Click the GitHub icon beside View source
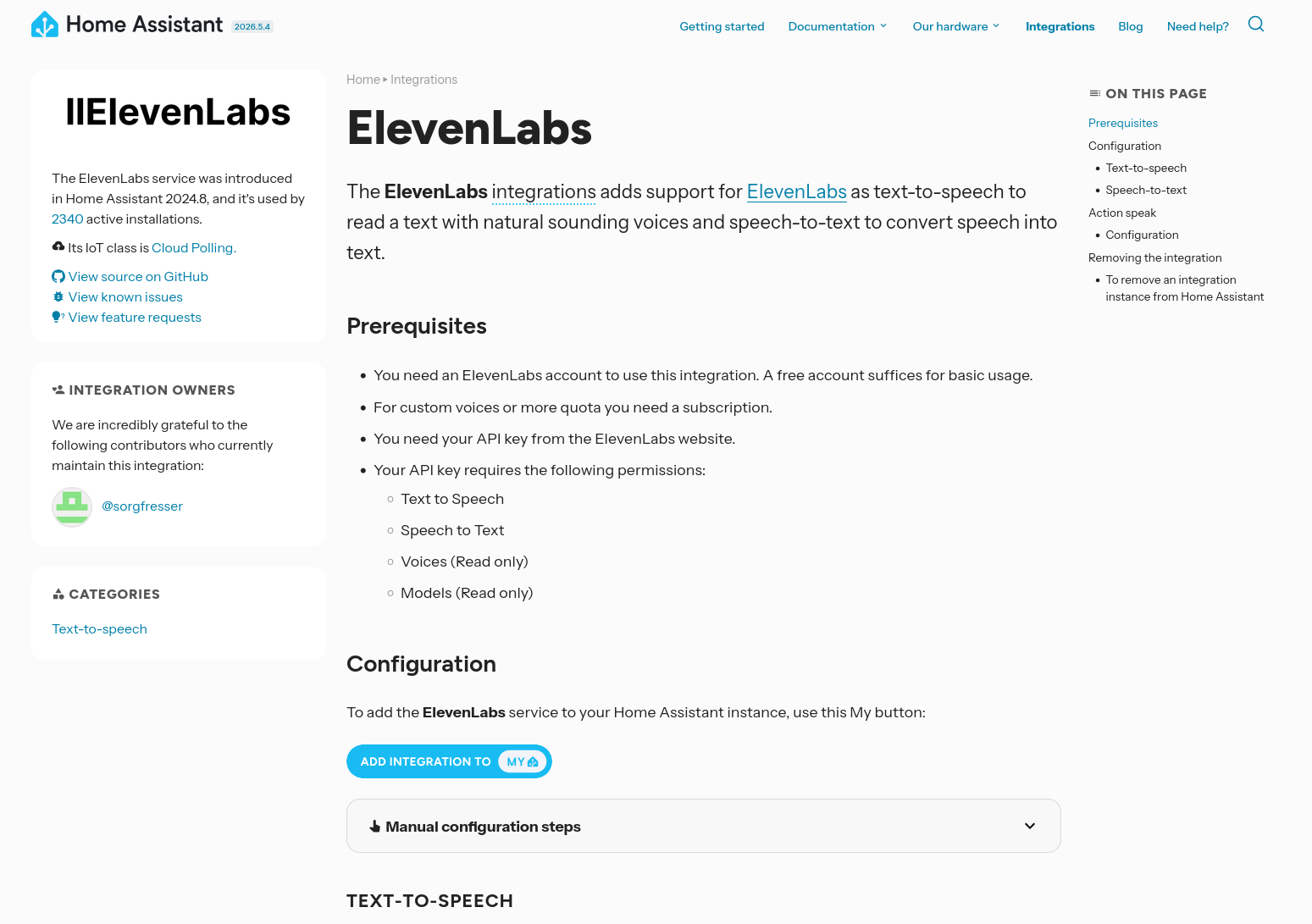 (58, 276)
